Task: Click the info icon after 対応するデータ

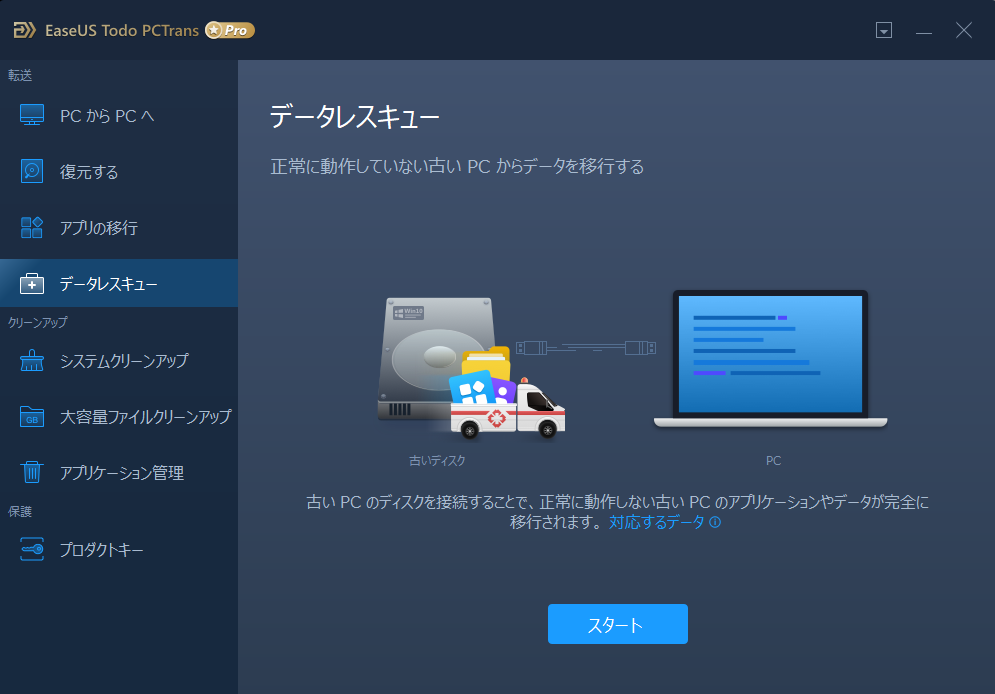Action: click(715, 522)
